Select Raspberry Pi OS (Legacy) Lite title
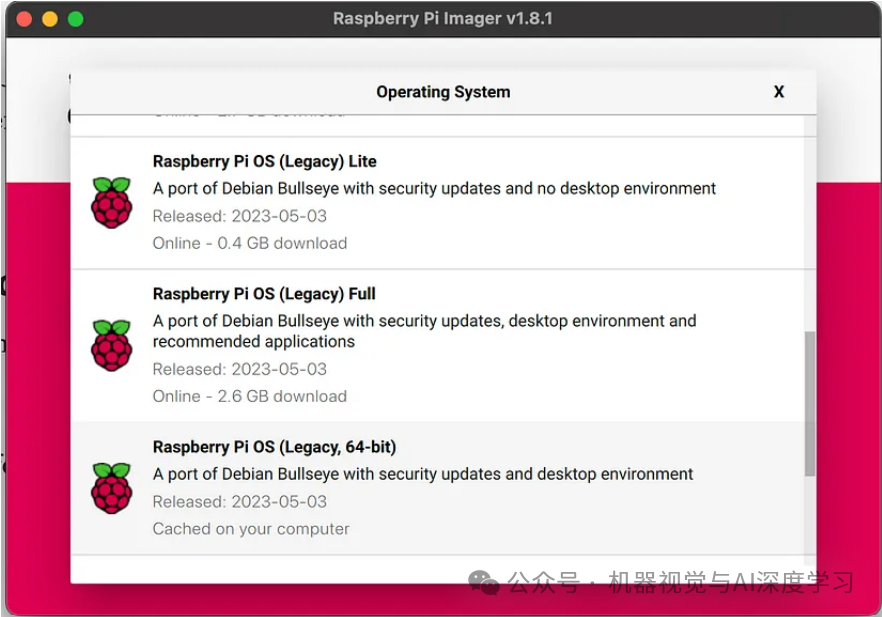 264,161
